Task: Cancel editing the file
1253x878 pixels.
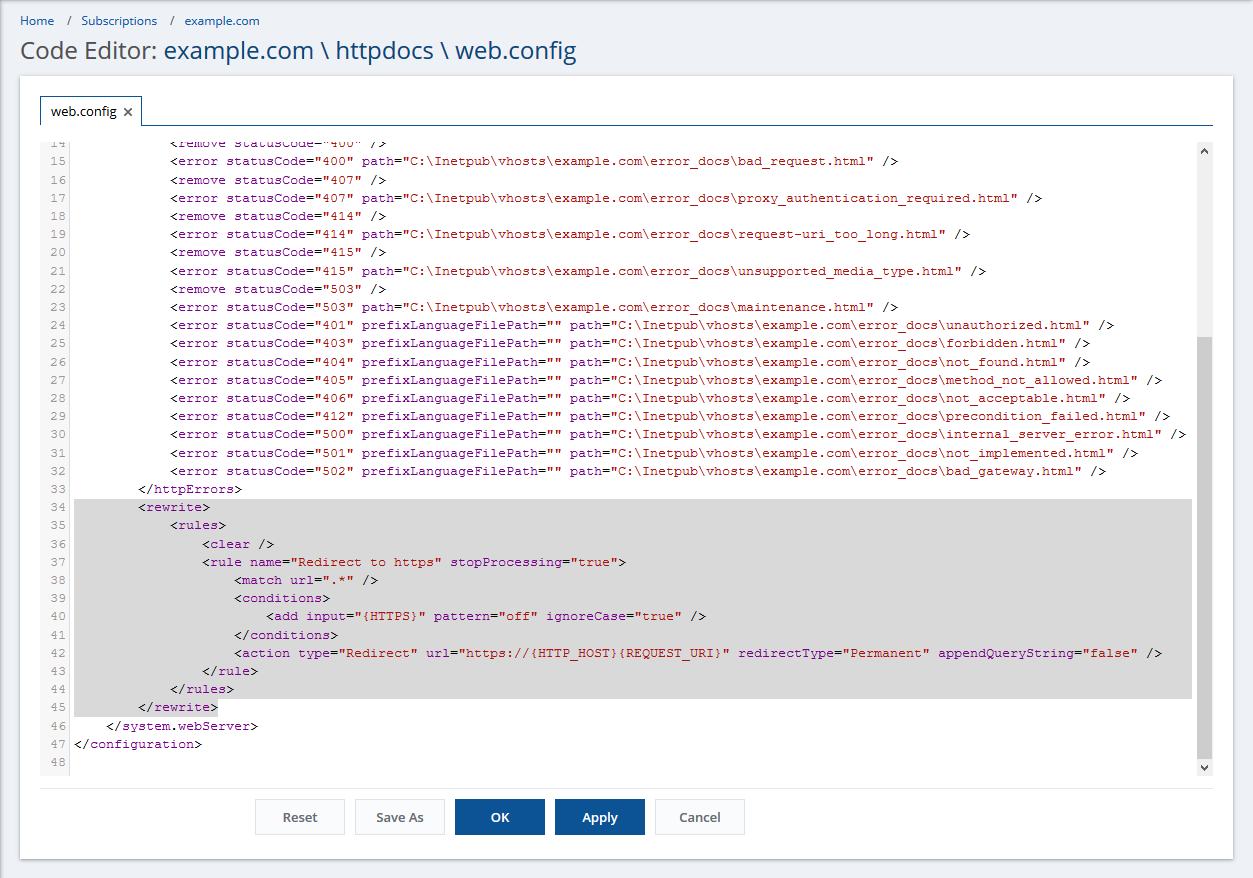Action: click(x=699, y=817)
